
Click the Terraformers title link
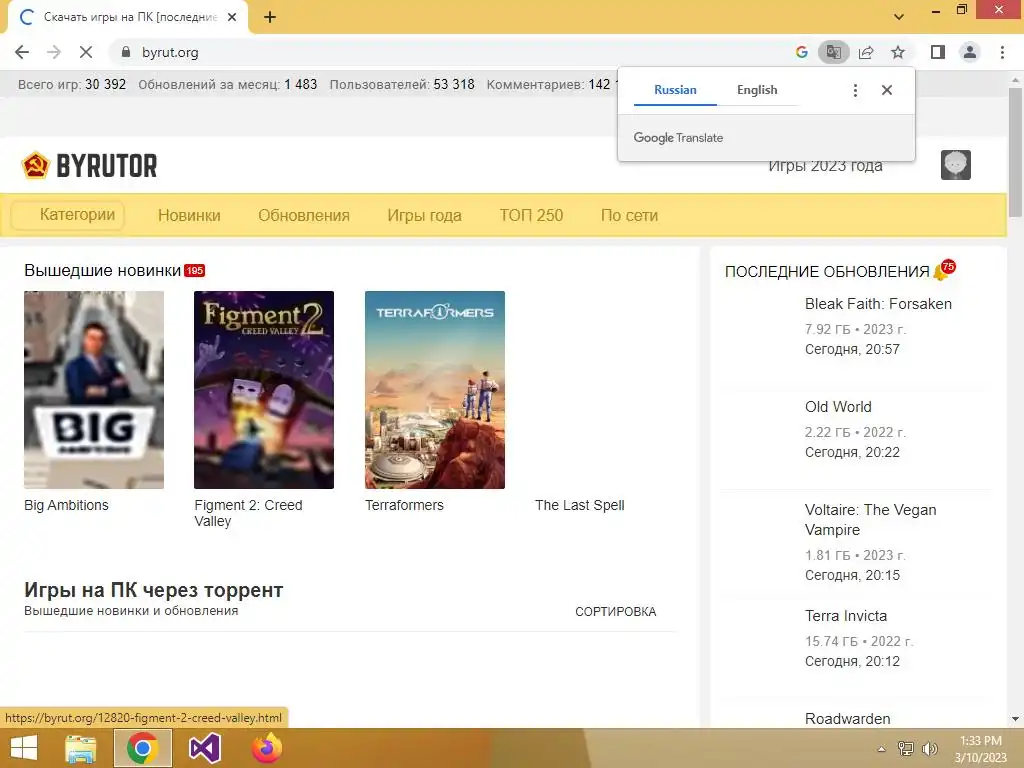[404, 505]
